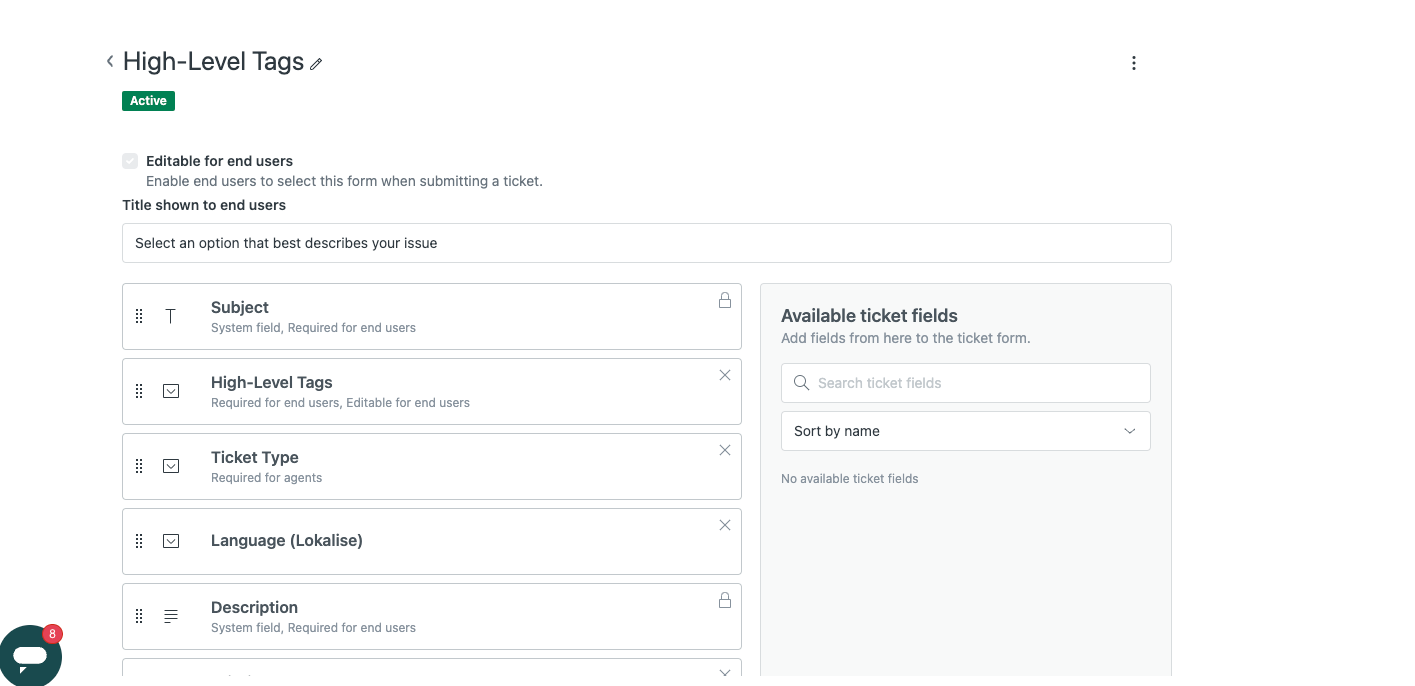Click the Title shown to end users field

tap(646, 243)
